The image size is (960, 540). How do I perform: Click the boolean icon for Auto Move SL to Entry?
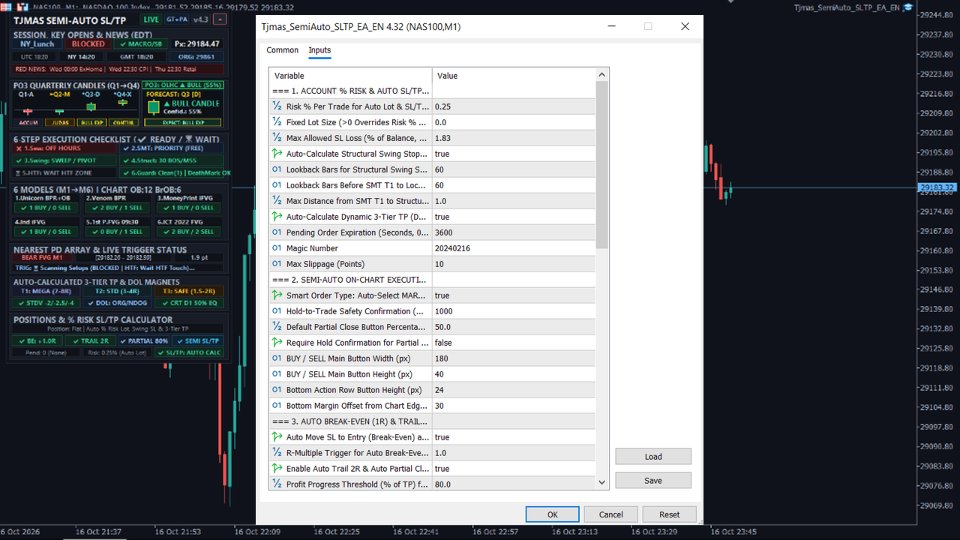[277, 437]
